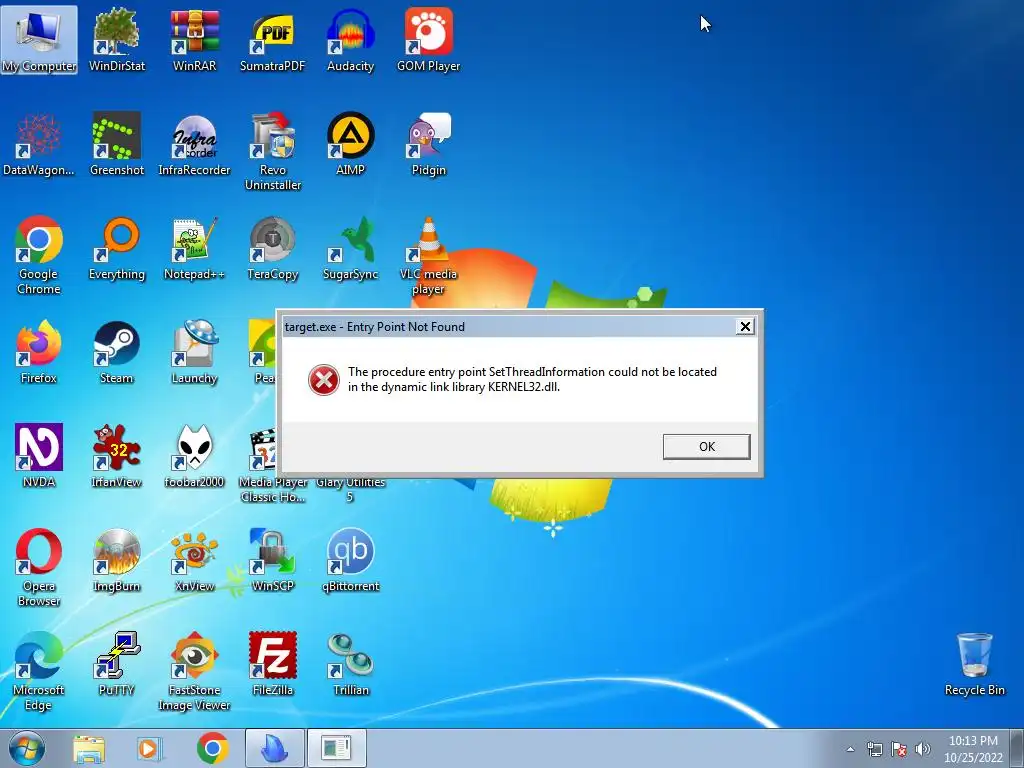The image size is (1024, 768).
Task: Select the VLC media player shortcut
Action: point(428,255)
